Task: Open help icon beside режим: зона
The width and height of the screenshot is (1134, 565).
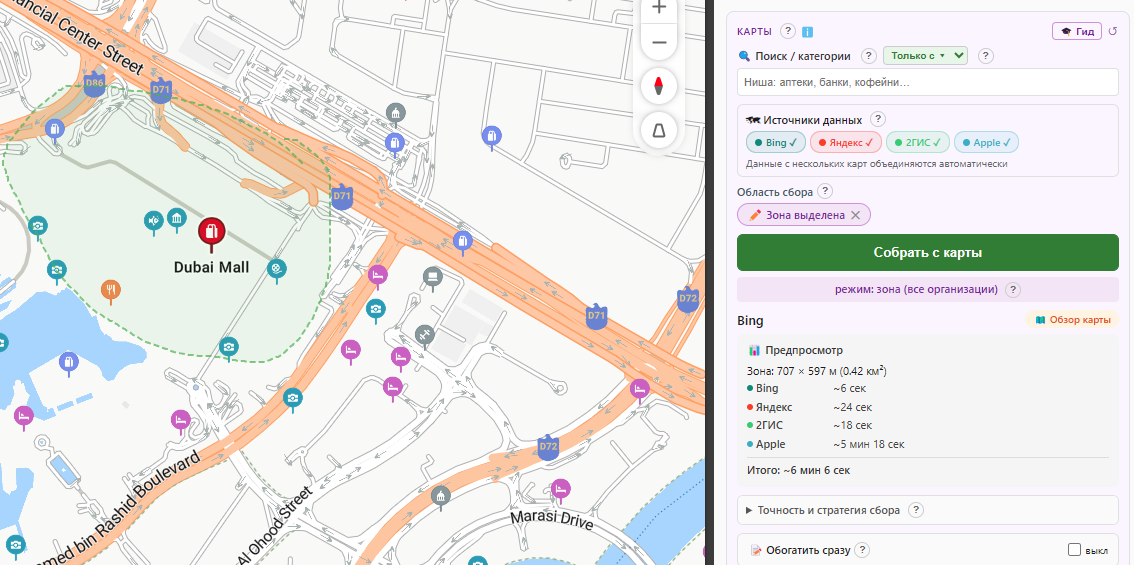Action: click(x=1013, y=289)
